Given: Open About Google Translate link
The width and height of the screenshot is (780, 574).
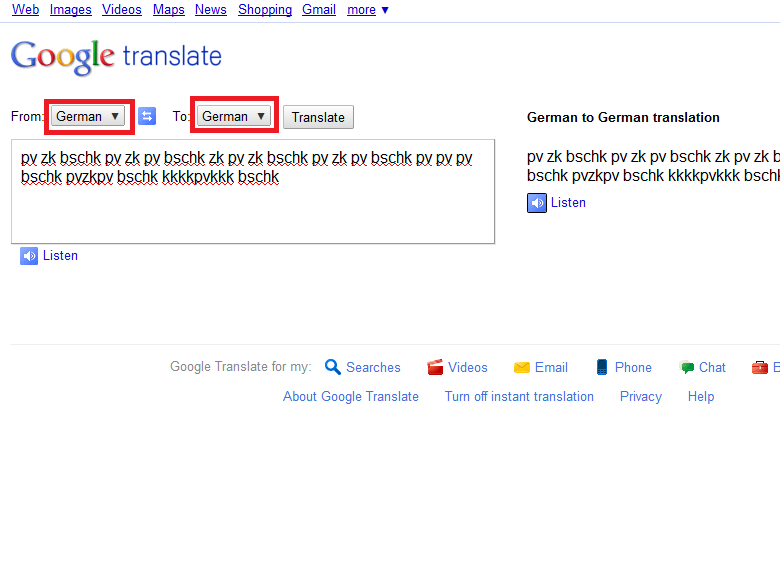Looking at the screenshot, I should [x=351, y=396].
